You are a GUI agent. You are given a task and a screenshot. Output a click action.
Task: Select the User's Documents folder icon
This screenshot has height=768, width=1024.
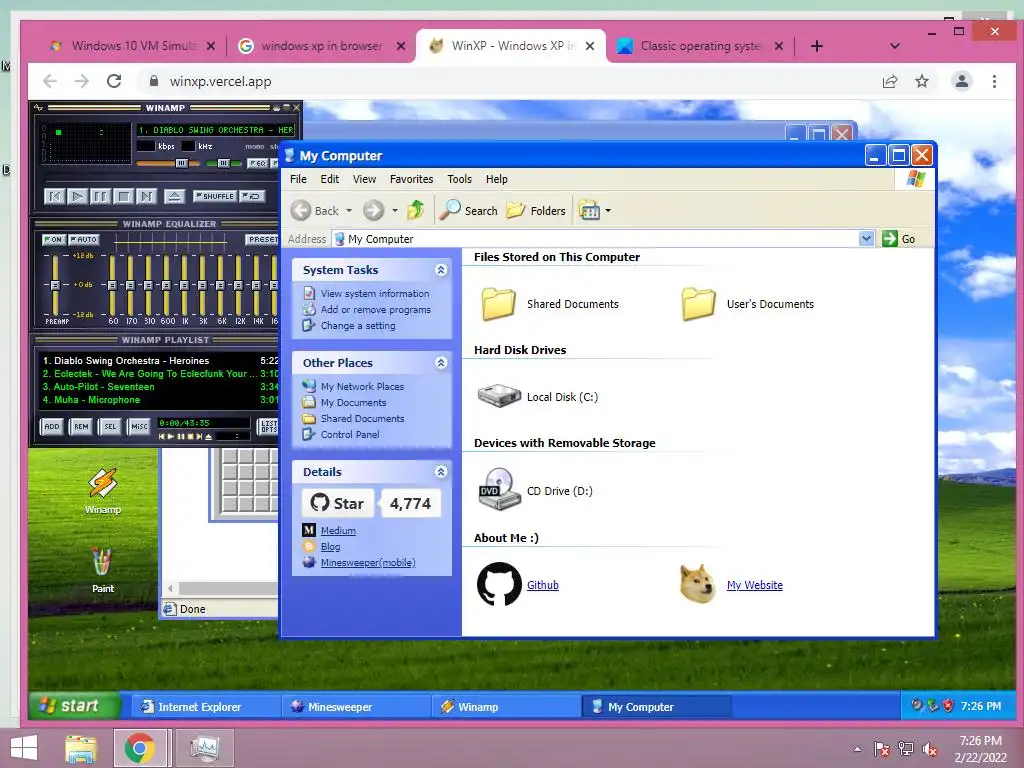(699, 304)
